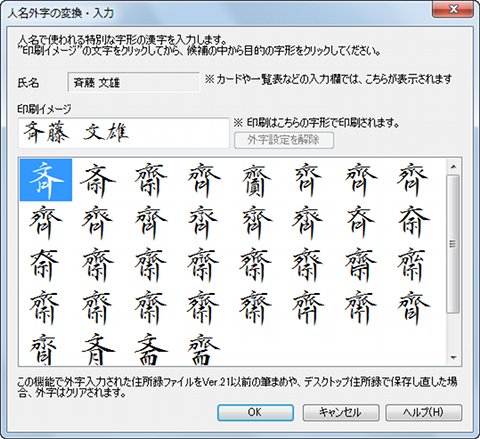Image resolution: width=480 pixels, height=439 pixels.
Task: Choose the 齎 candidate with 貝 at the bottom
Action: pyautogui.click(x=256, y=180)
